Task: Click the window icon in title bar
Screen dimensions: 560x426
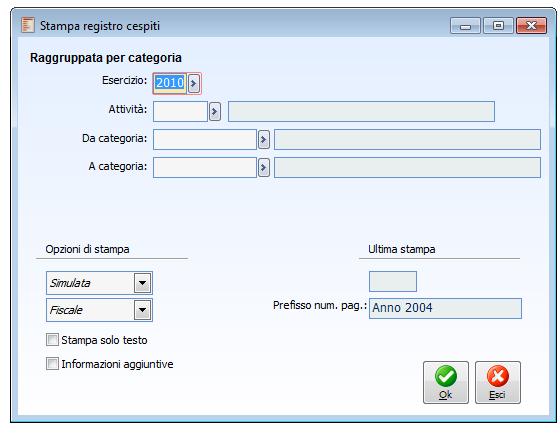Action: (x=28, y=25)
